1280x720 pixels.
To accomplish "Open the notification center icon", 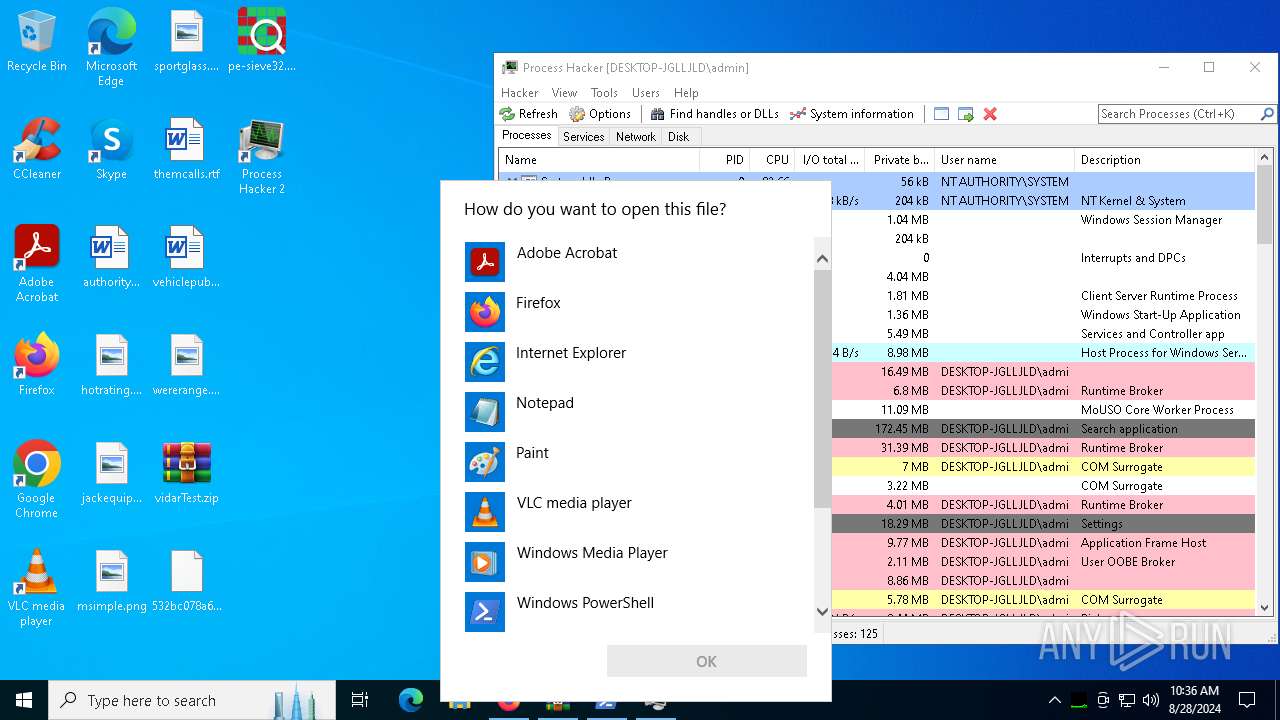I will pos(1247,700).
